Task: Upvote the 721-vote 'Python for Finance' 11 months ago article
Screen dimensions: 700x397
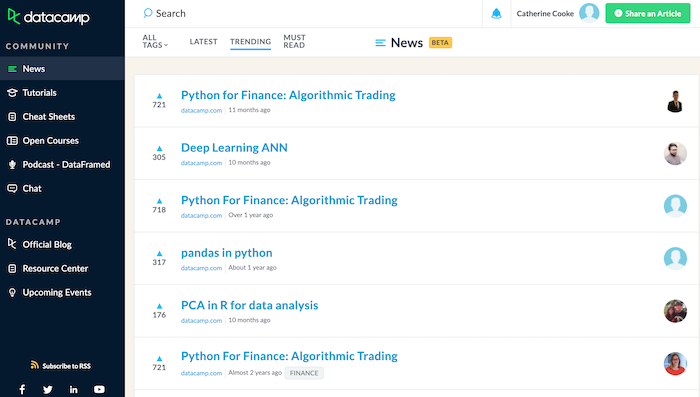Action: (x=159, y=96)
